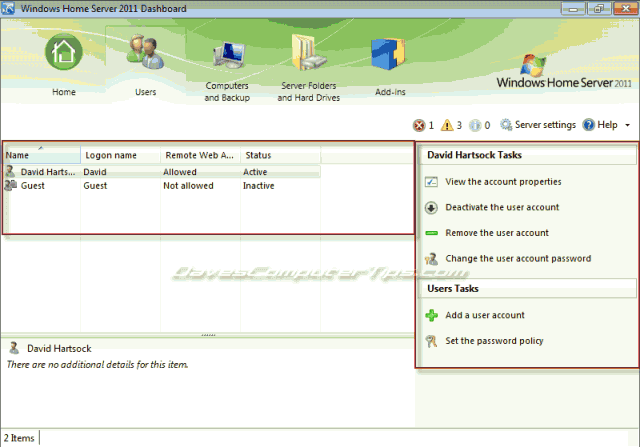Switch to the Add-ins tab label

[390, 92]
